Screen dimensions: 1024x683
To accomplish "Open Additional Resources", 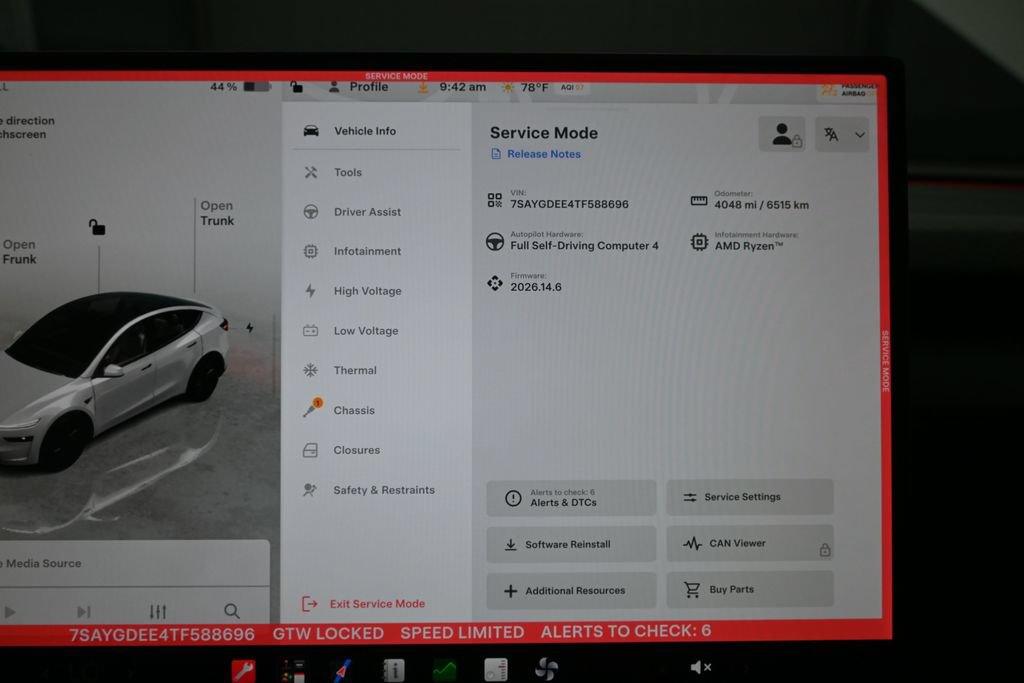I will pyautogui.click(x=571, y=590).
